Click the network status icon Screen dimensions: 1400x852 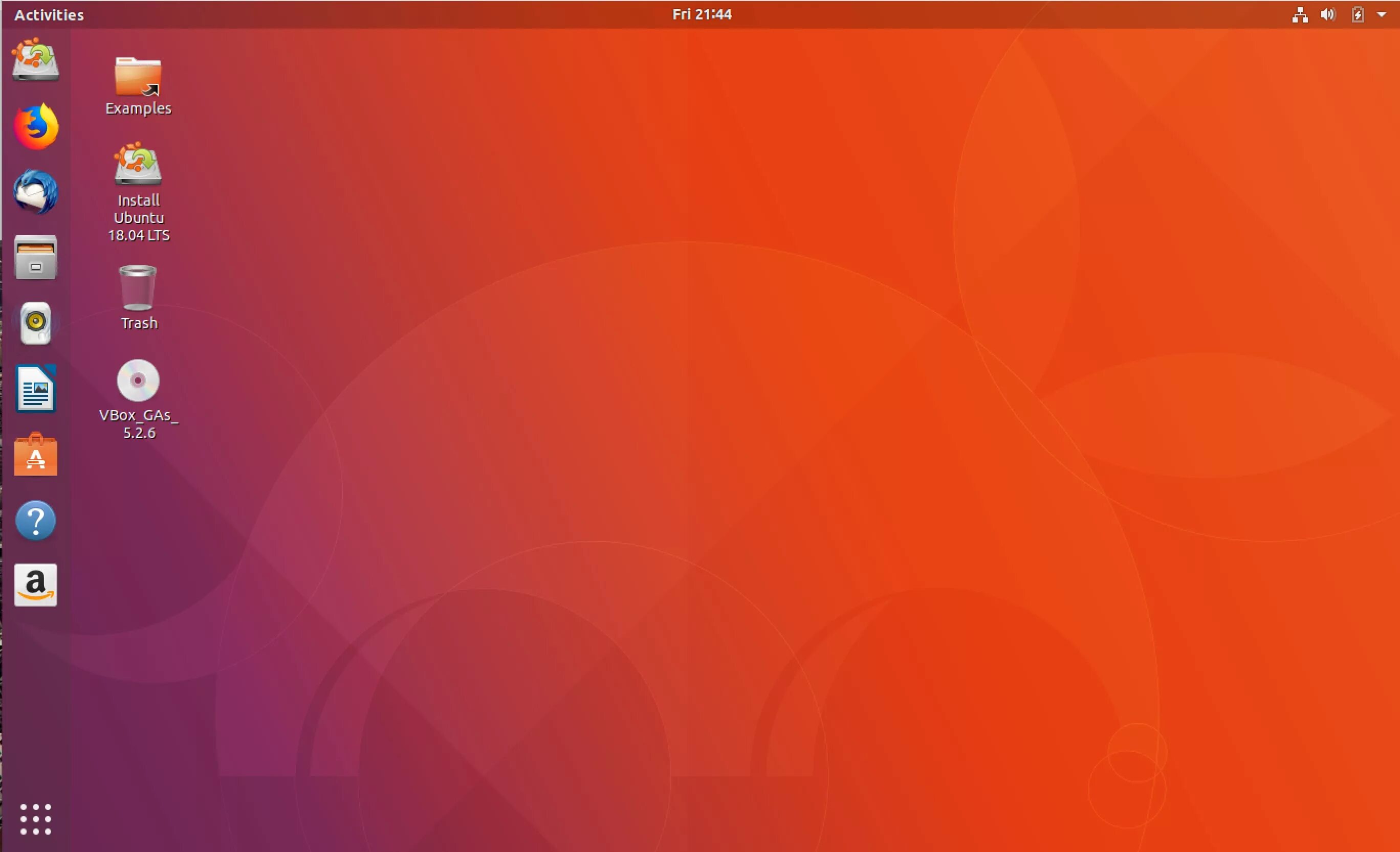(1300, 15)
